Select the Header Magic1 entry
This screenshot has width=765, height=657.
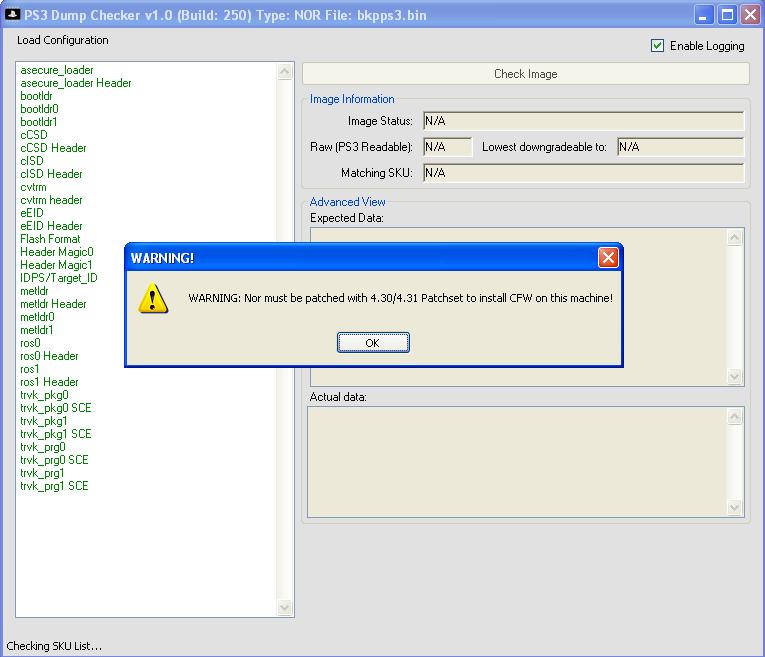point(56,265)
